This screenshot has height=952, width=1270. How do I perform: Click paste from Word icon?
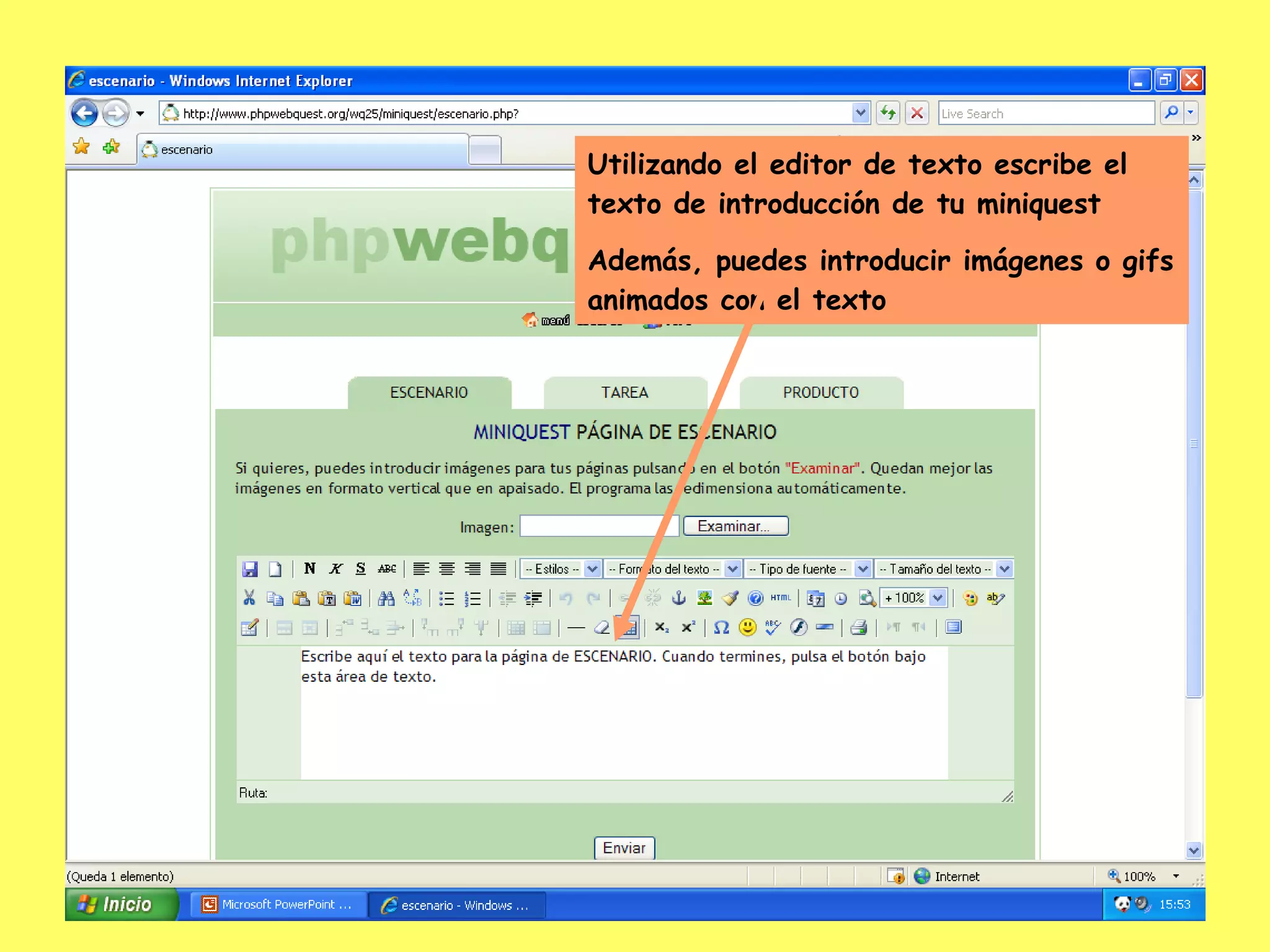coord(353,598)
